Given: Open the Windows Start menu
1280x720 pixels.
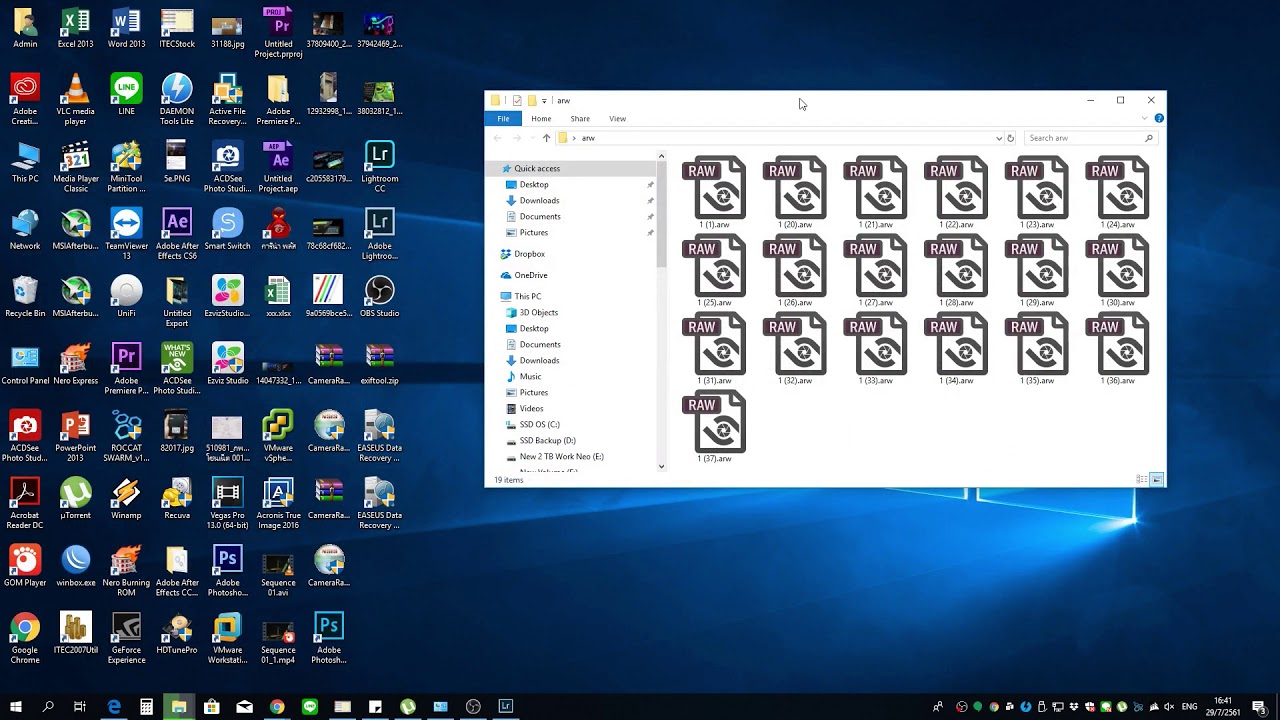Looking at the screenshot, I should pyautogui.click(x=16, y=707).
